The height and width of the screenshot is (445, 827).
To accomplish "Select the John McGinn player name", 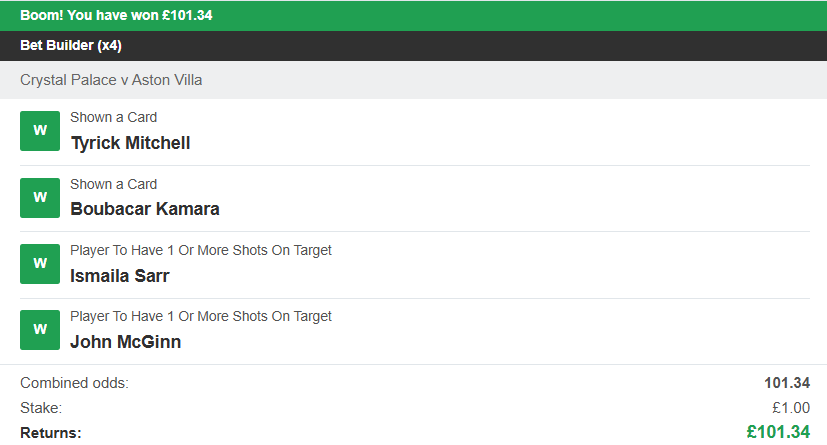I will click(125, 342).
